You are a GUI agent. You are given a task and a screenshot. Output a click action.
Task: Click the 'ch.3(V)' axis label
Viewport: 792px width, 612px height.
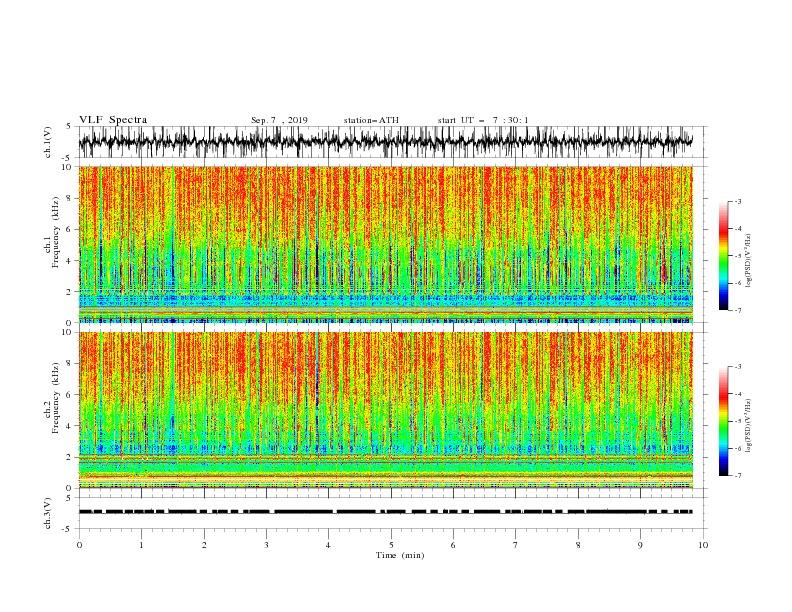click(48, 513)
